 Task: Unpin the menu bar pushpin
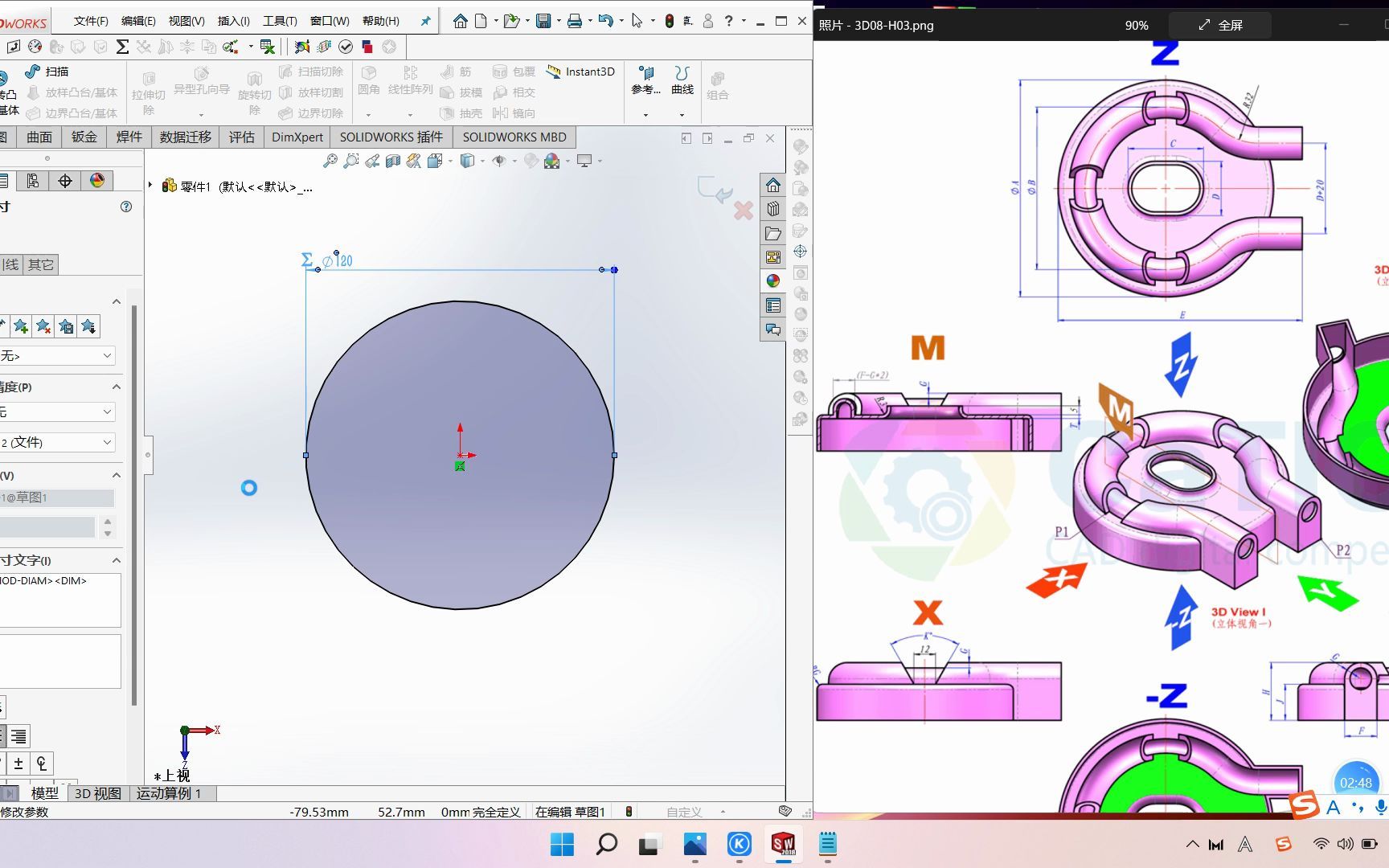click(425, 21)
